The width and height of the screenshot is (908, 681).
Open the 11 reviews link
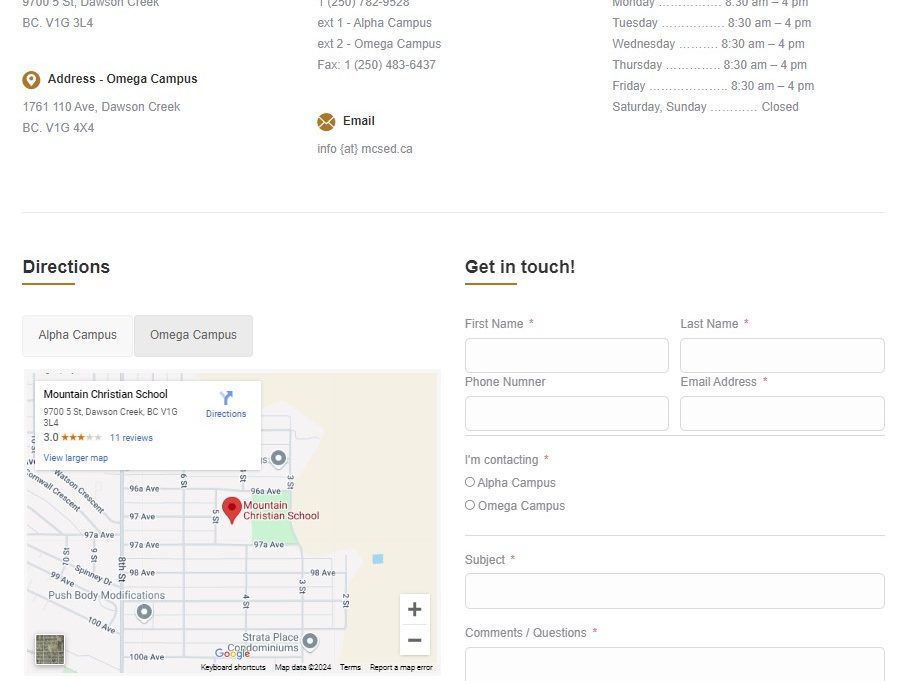[x=131, y=438]
